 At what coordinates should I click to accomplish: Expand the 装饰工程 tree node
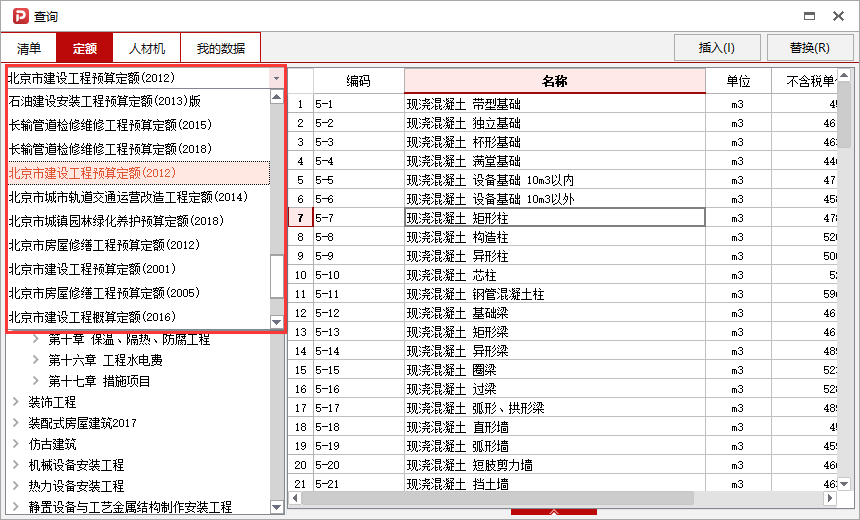tap(16, 402)
